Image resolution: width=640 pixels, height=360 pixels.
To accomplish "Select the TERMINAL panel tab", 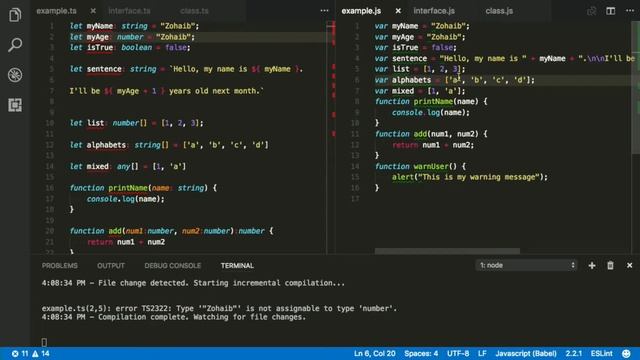I will (x=237, y=266).
